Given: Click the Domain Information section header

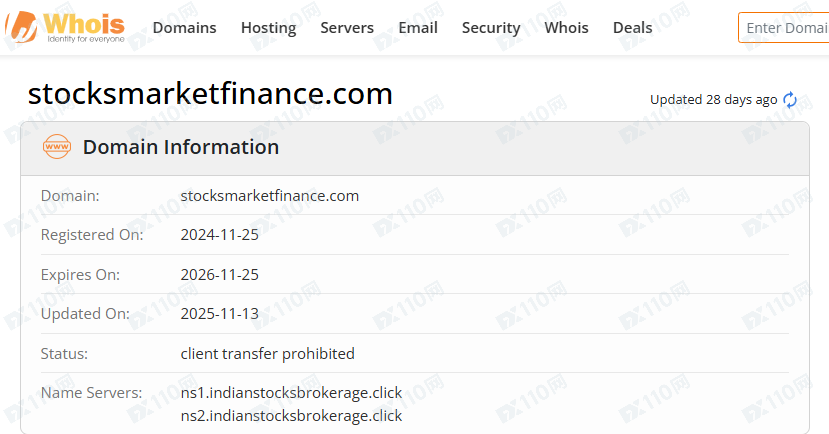Looking at the screenshot, I should pyautogui.click(x=181, y=147).
